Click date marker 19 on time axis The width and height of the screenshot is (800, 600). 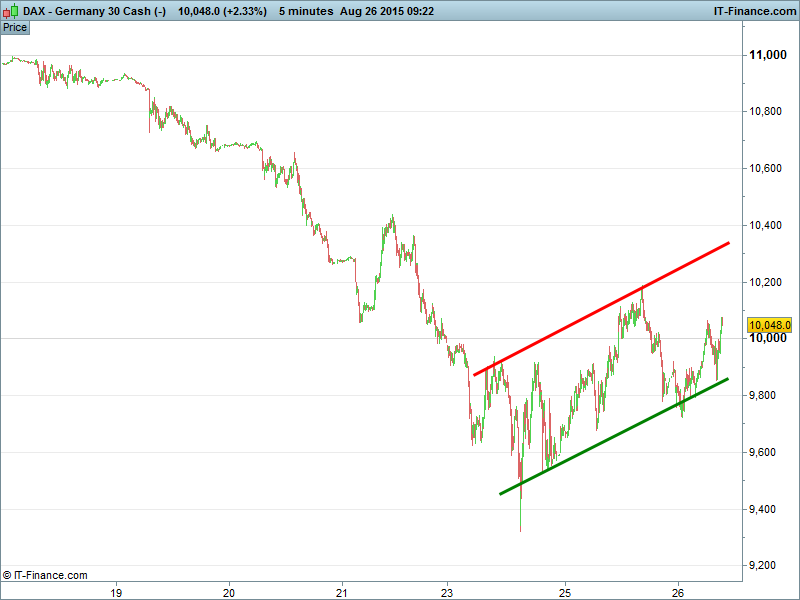[116, 591]
